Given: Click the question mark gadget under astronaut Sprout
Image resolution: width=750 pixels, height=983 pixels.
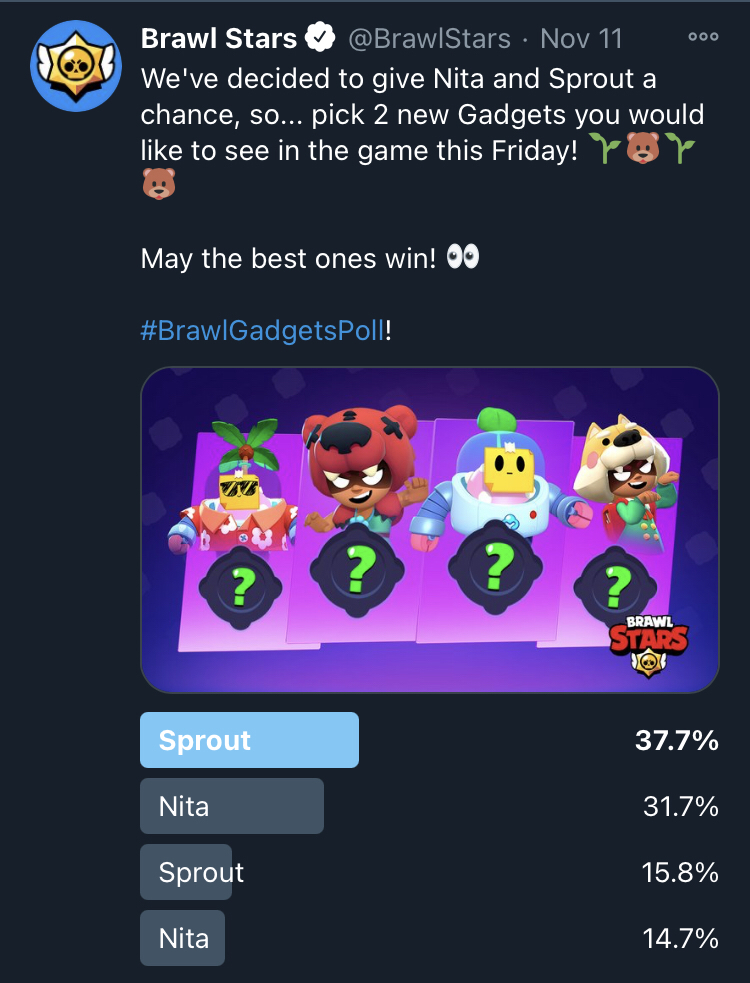Looking at the screenshot, I should (x=494, y=567).
